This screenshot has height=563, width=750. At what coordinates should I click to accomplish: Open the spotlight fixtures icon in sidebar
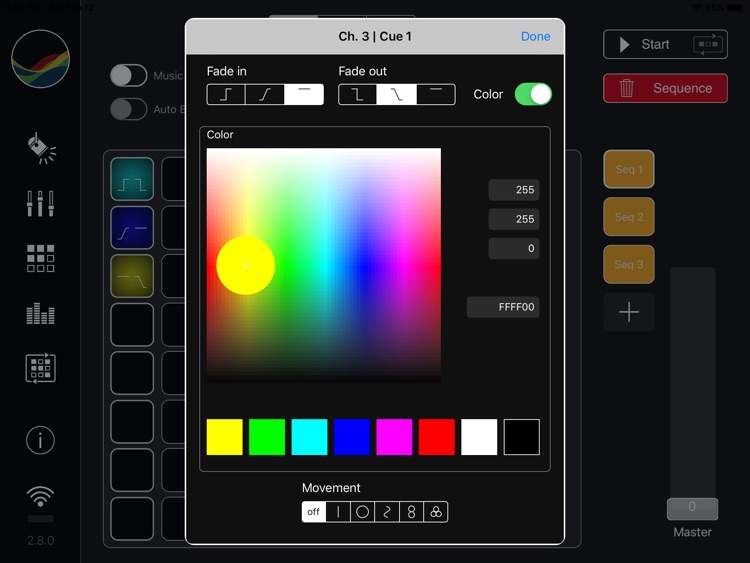(41, 148)
